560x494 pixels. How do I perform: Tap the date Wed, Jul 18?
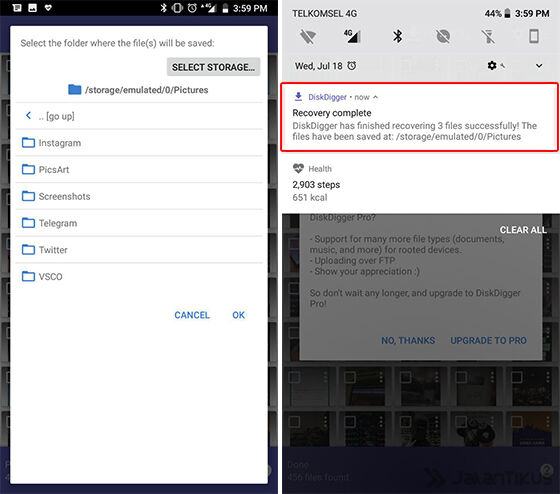tap(319, 66)
